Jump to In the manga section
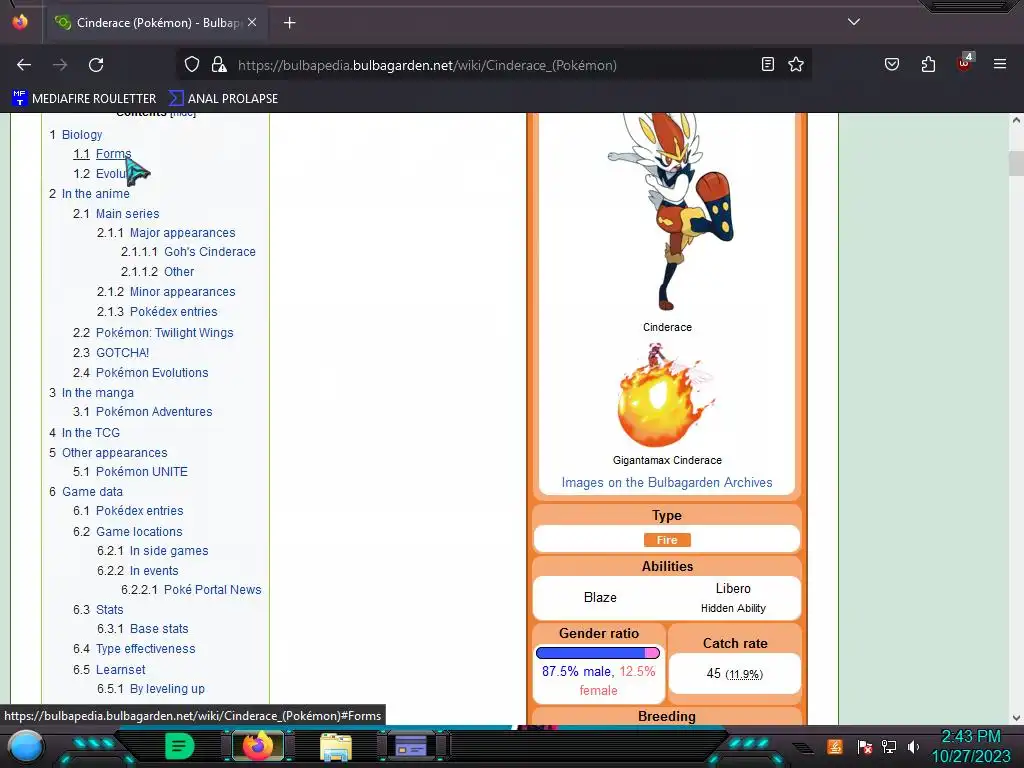 click(x=97, y=392)
